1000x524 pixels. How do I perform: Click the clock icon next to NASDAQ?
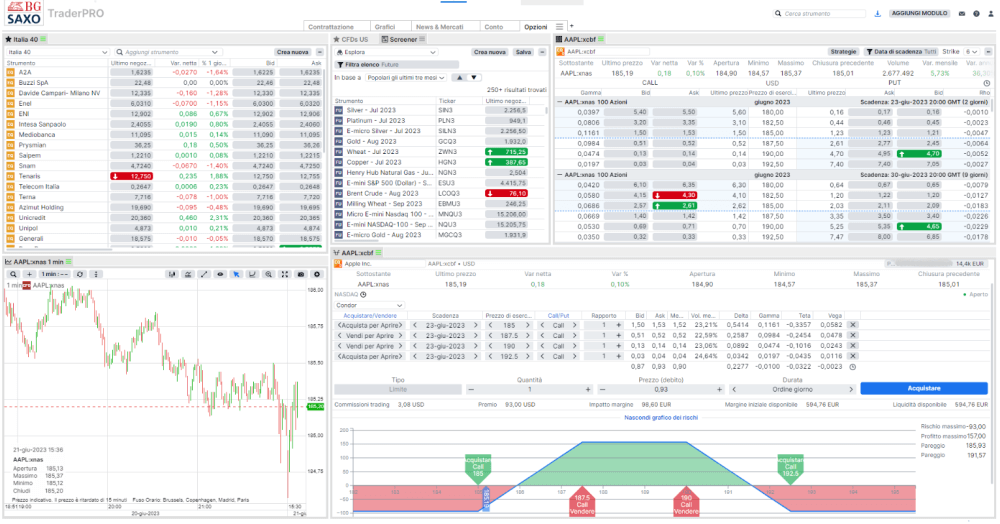tap(364, 295)
